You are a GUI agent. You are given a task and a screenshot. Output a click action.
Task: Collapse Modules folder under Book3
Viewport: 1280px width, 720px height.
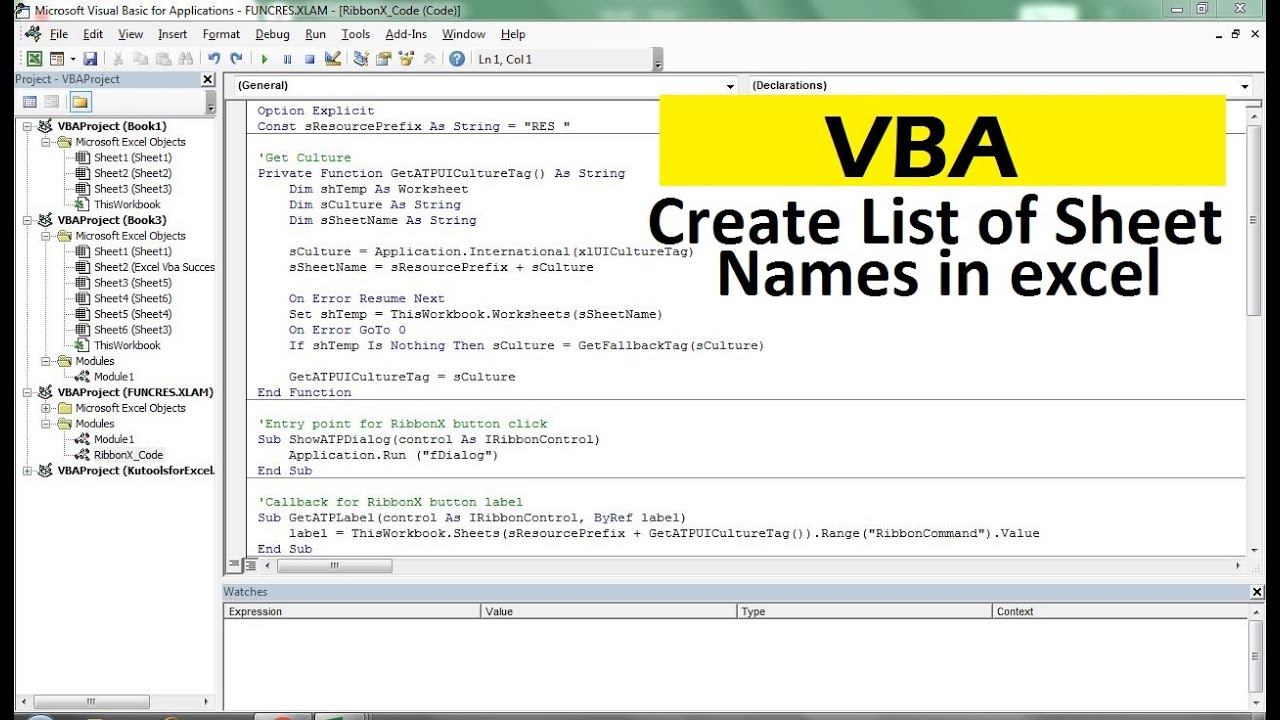point(46,361)
